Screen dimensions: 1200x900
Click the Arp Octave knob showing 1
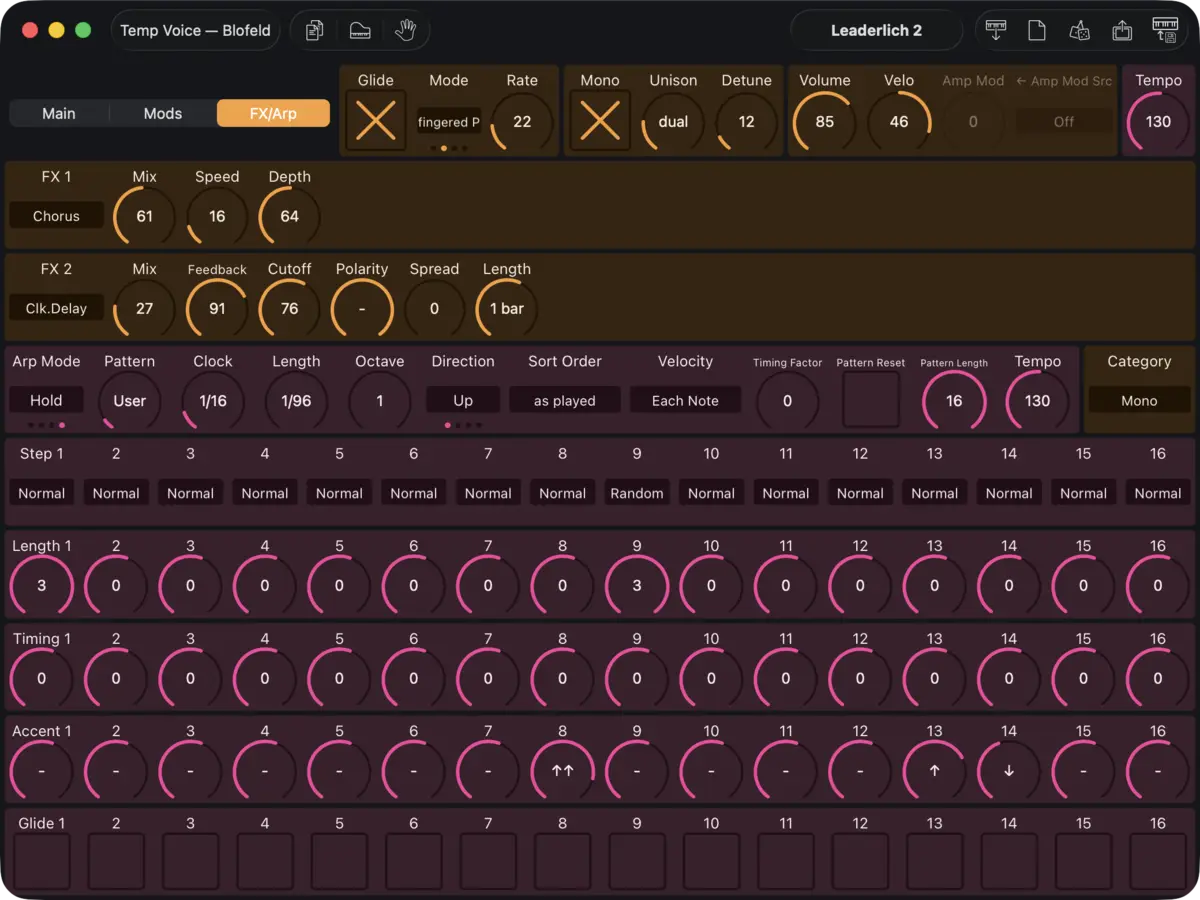tap(380, 401)
